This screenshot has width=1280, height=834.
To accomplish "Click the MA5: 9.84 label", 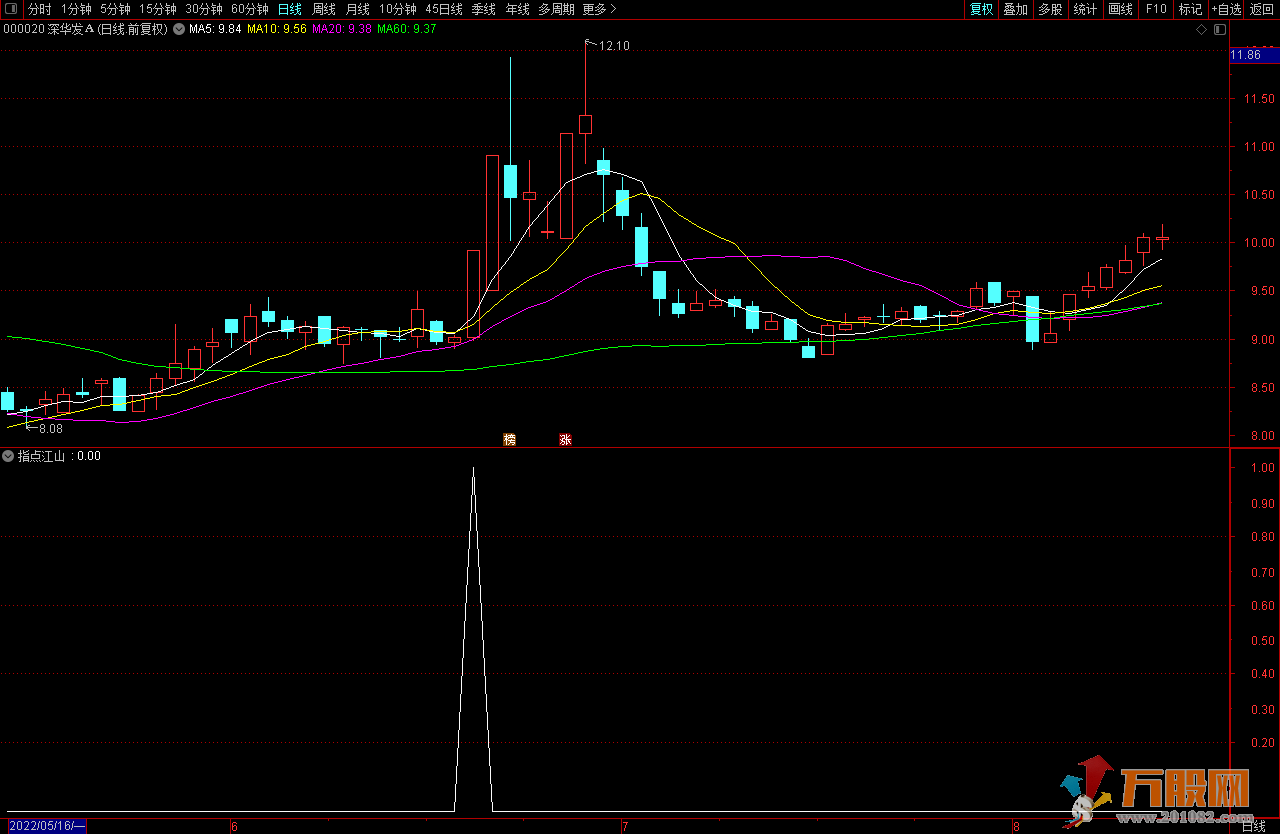I will click(x=216, y=29).
